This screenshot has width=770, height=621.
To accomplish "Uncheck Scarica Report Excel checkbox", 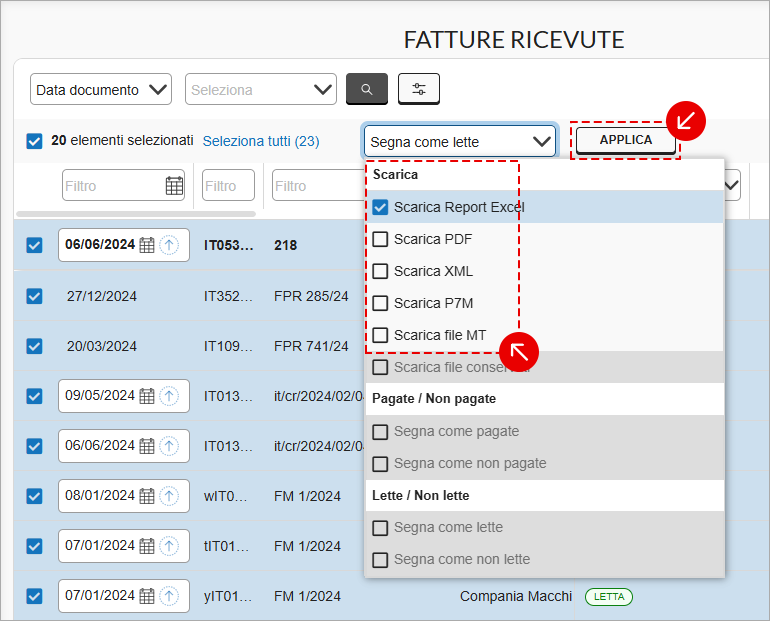I will (x=380, y=207).
